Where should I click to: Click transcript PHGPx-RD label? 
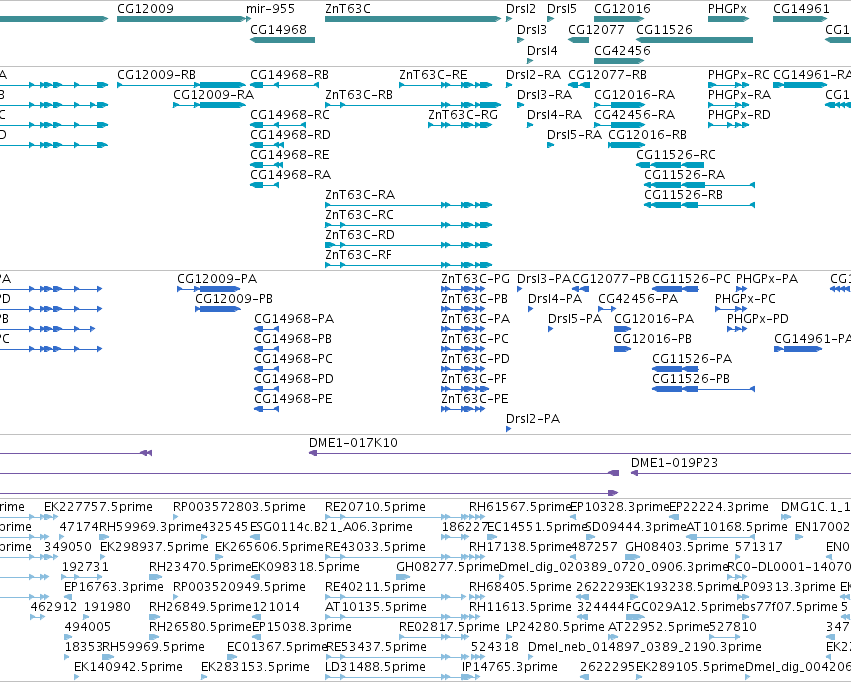[739, 114]
